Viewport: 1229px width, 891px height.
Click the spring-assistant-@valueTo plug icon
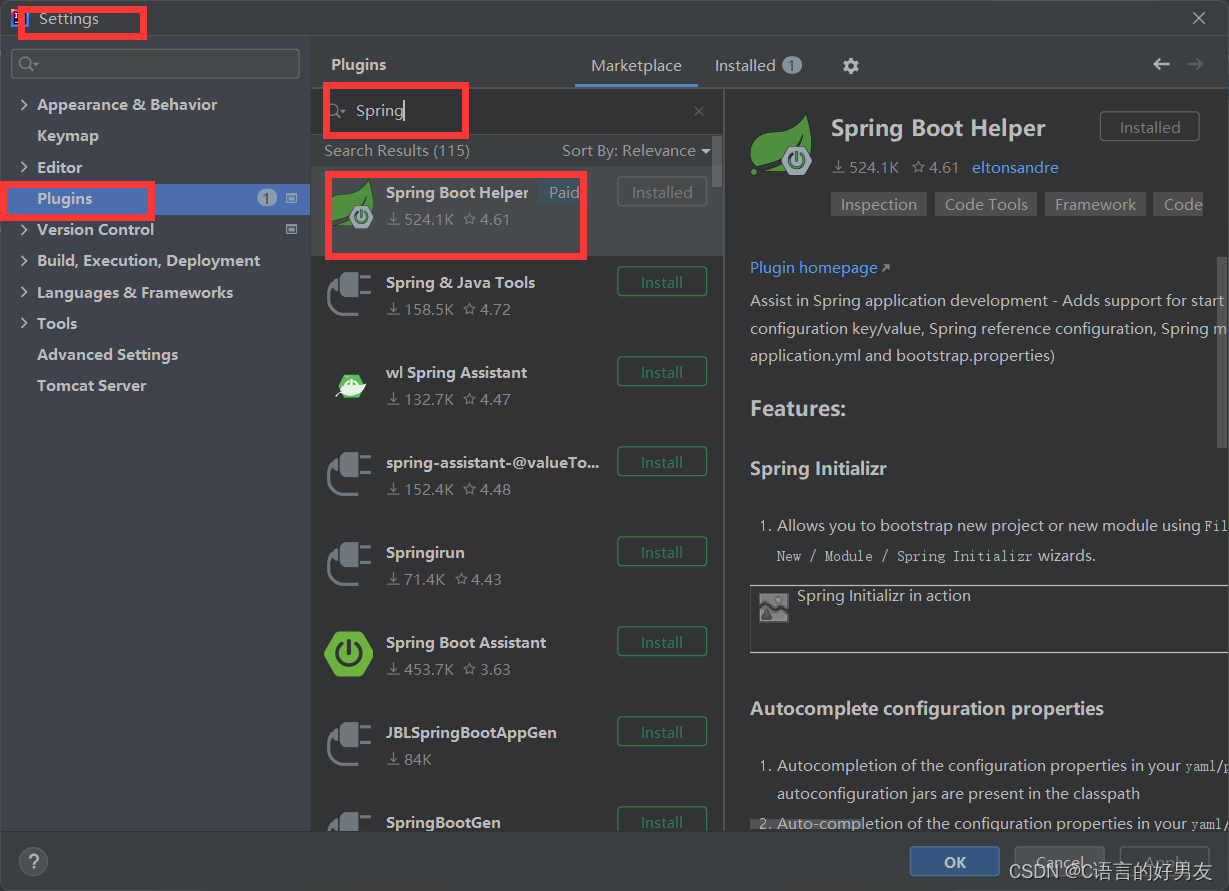tap(349, 475)
